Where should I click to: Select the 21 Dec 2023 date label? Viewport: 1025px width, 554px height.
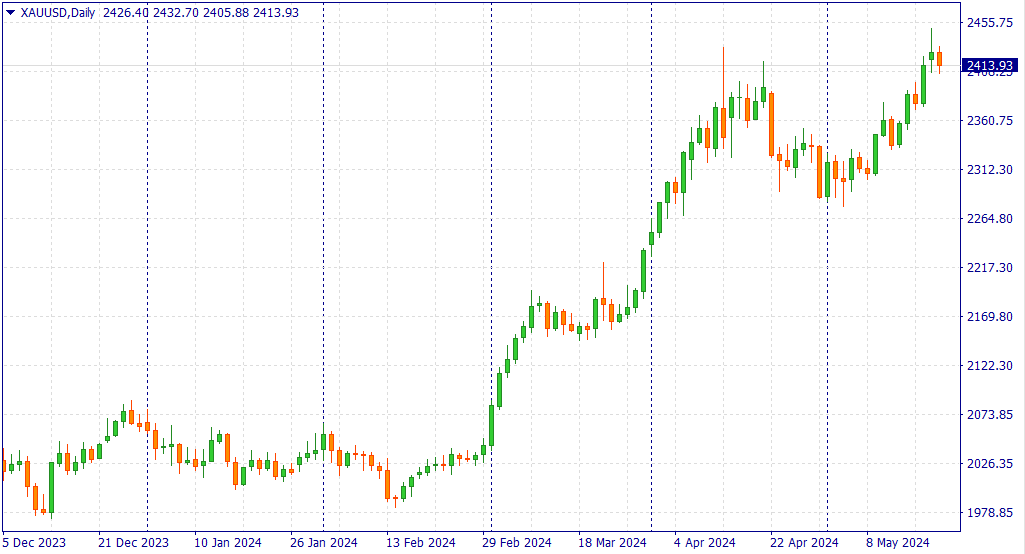click(x=133, y=543)
